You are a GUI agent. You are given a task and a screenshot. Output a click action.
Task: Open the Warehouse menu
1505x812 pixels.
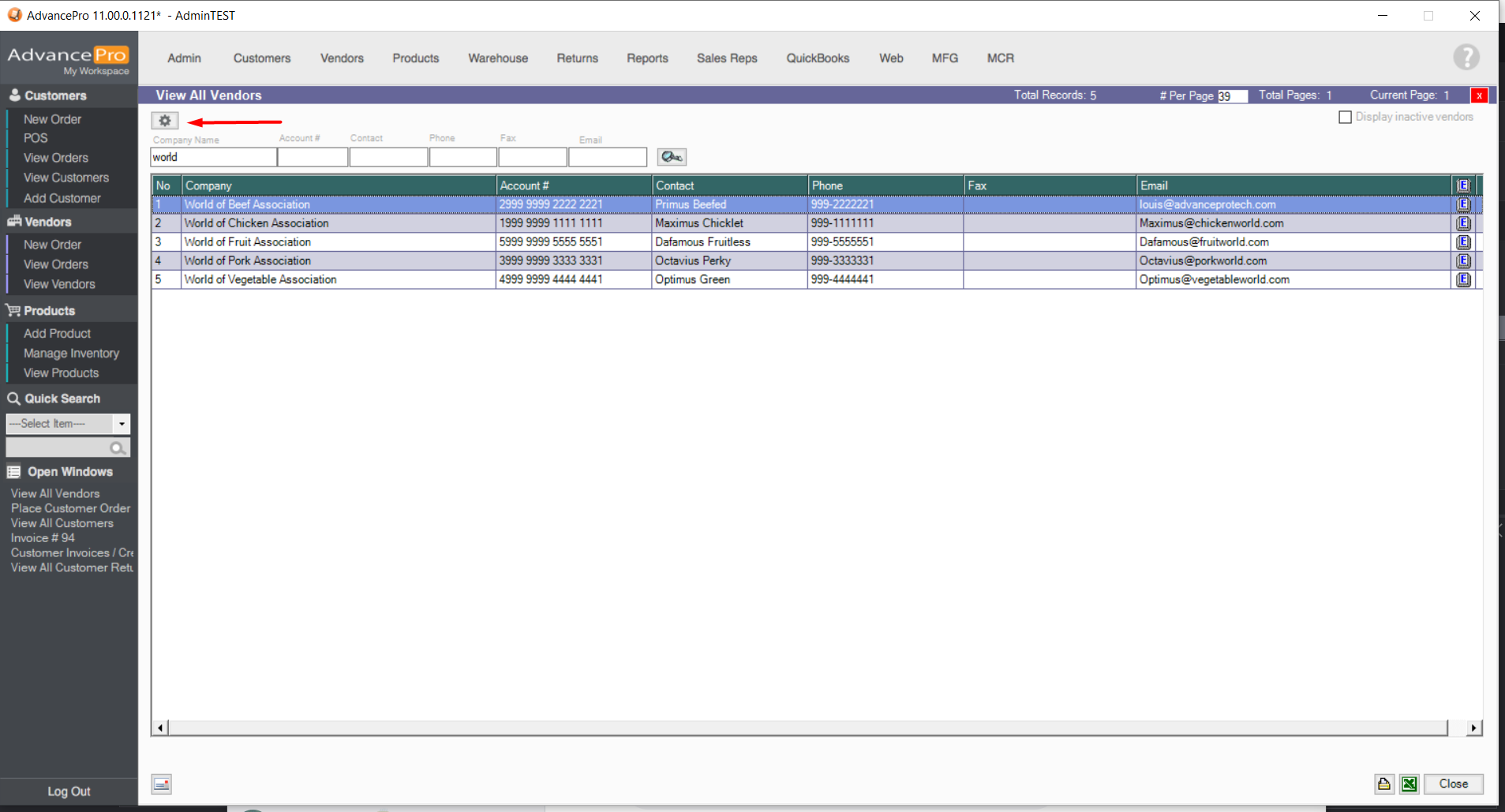[x=498, y=58]
